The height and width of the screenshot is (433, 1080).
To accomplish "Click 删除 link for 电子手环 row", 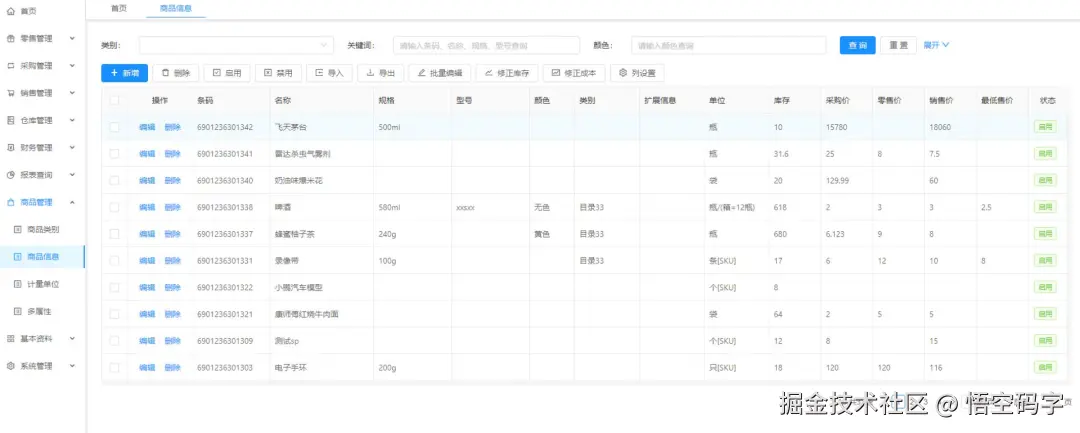I will coord(172,368).
